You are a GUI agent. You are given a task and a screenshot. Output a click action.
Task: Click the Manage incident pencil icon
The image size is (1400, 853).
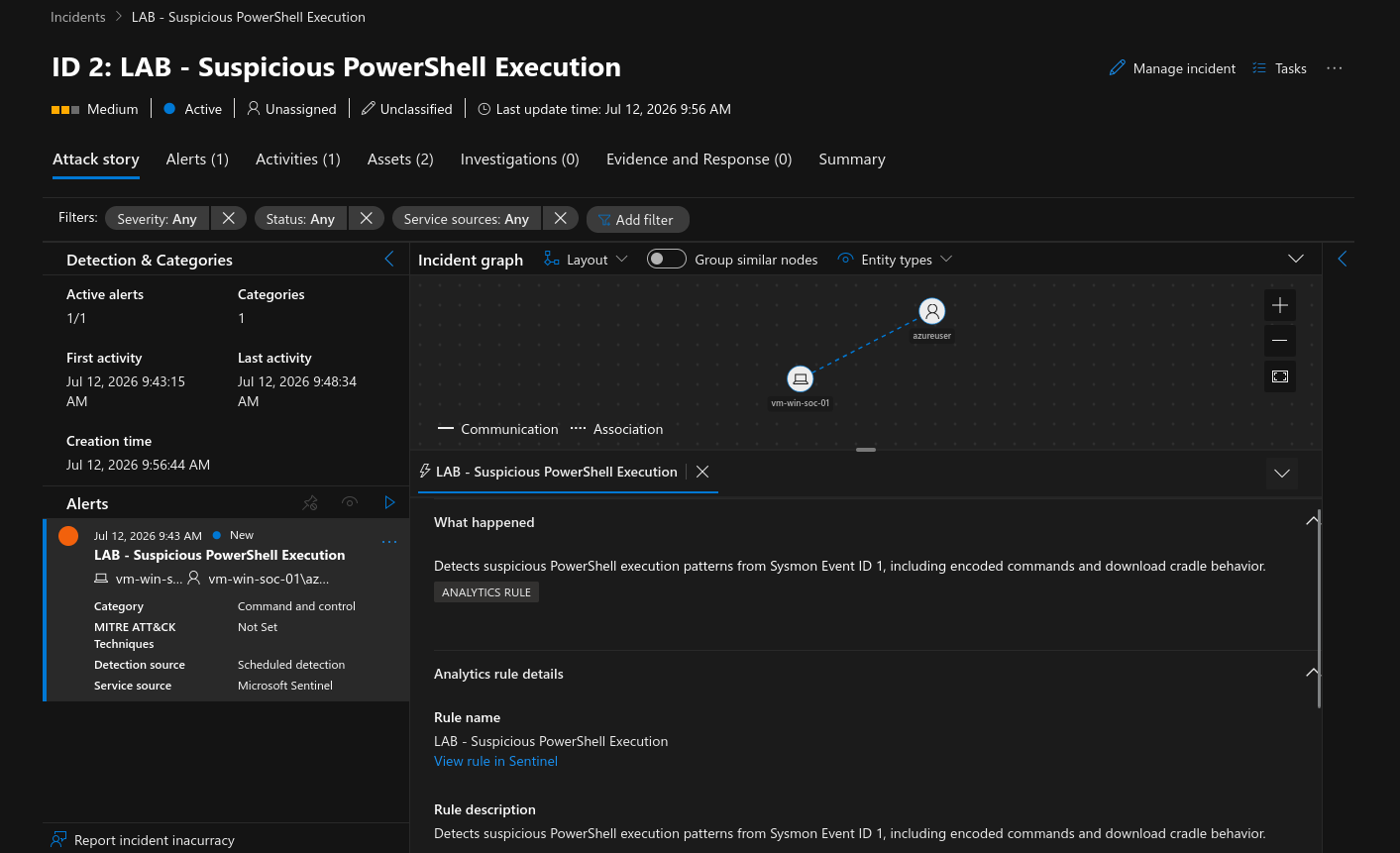1118,68
